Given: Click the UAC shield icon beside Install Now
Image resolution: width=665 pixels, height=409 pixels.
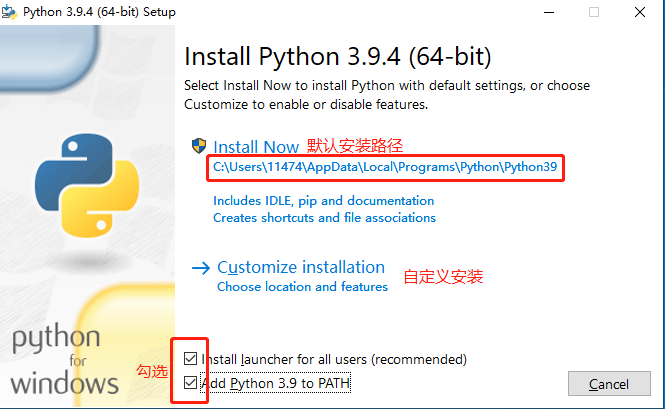Looking at the screenshot, I should pyautogui.click(x=199, y=146).
